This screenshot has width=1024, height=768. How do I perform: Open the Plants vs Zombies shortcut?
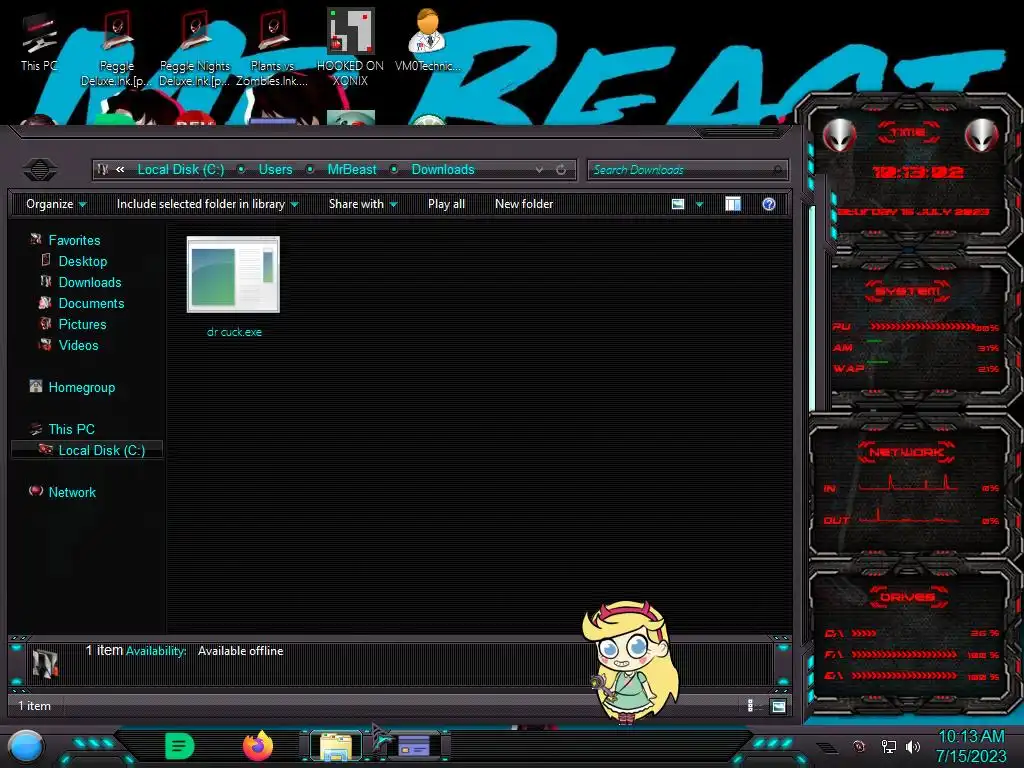(x=272, y=48)
